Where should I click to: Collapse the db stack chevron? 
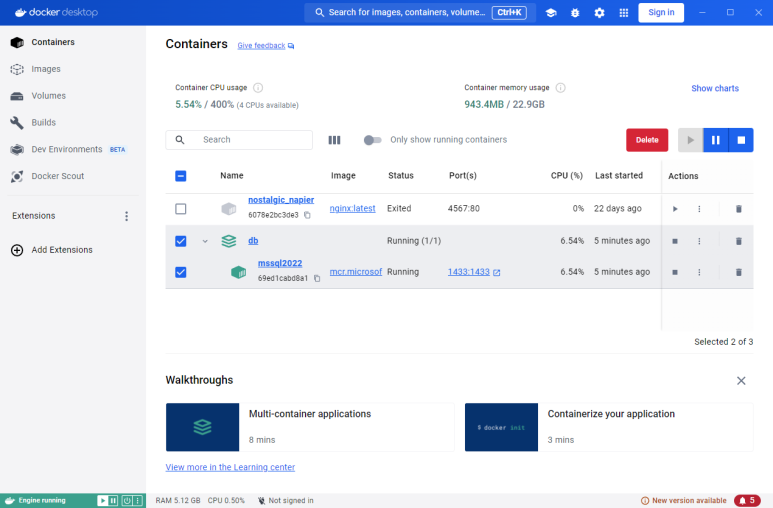tap(205, 241)
